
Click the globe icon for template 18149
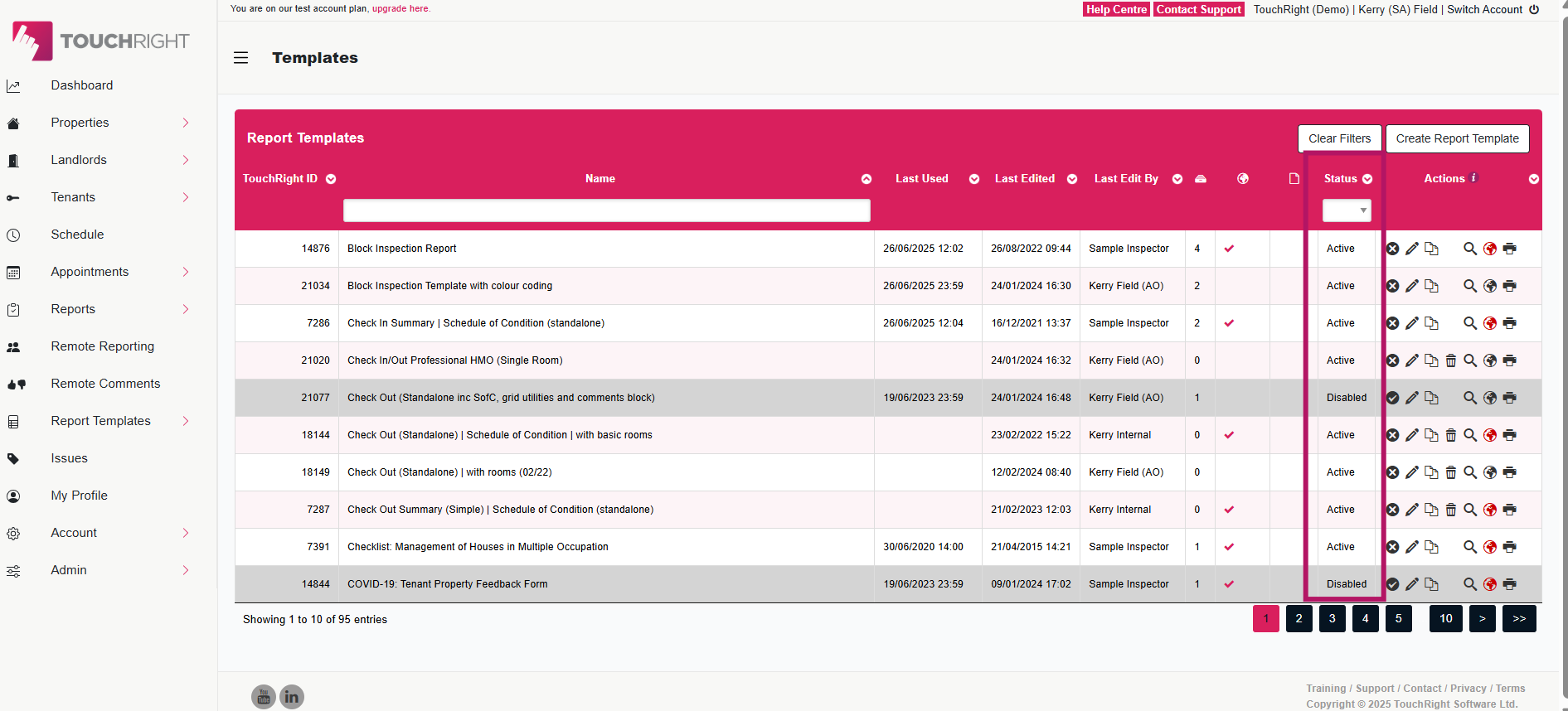click(x=1489, y=472)
